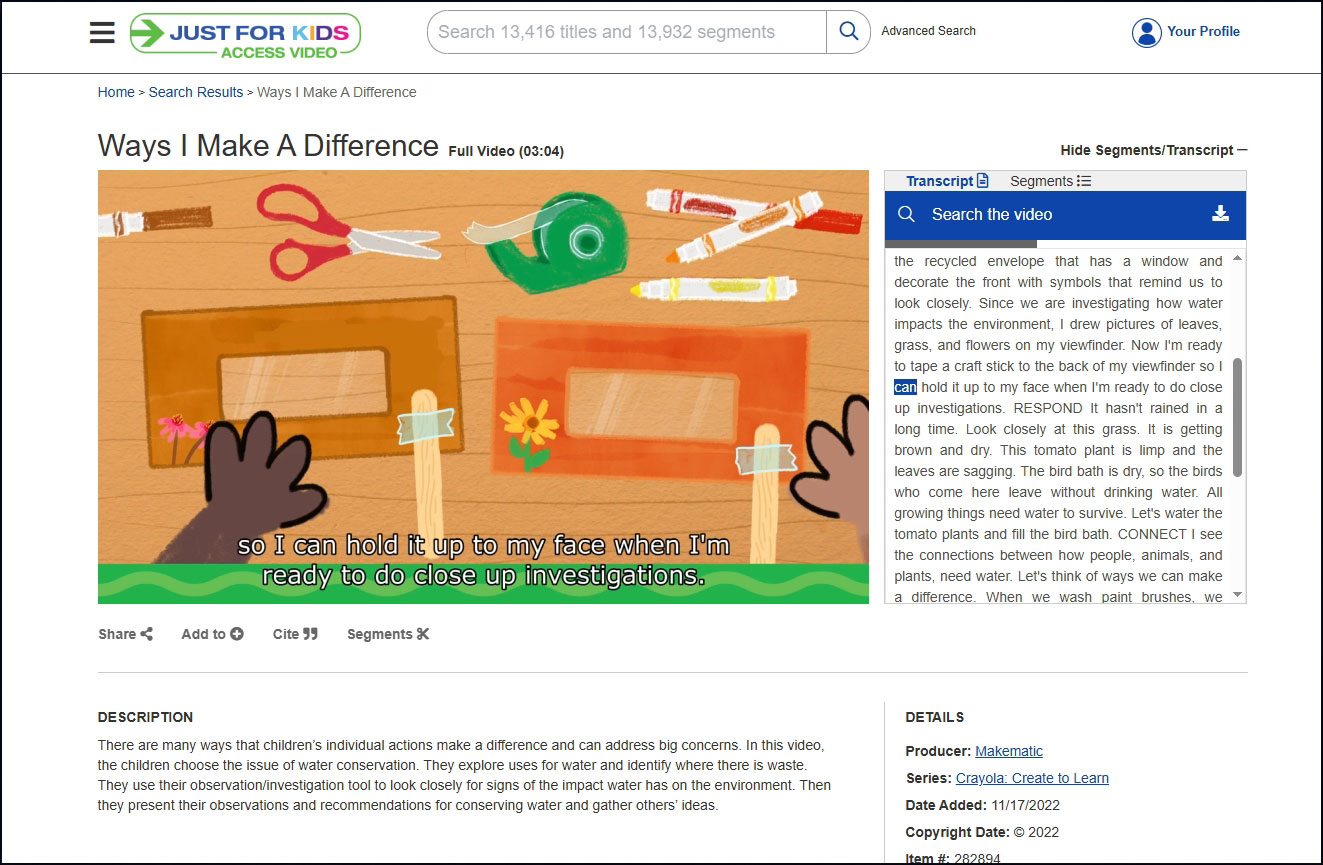Select the Transcript tab
Screen dimensions: 1323x865
(946, 181)
